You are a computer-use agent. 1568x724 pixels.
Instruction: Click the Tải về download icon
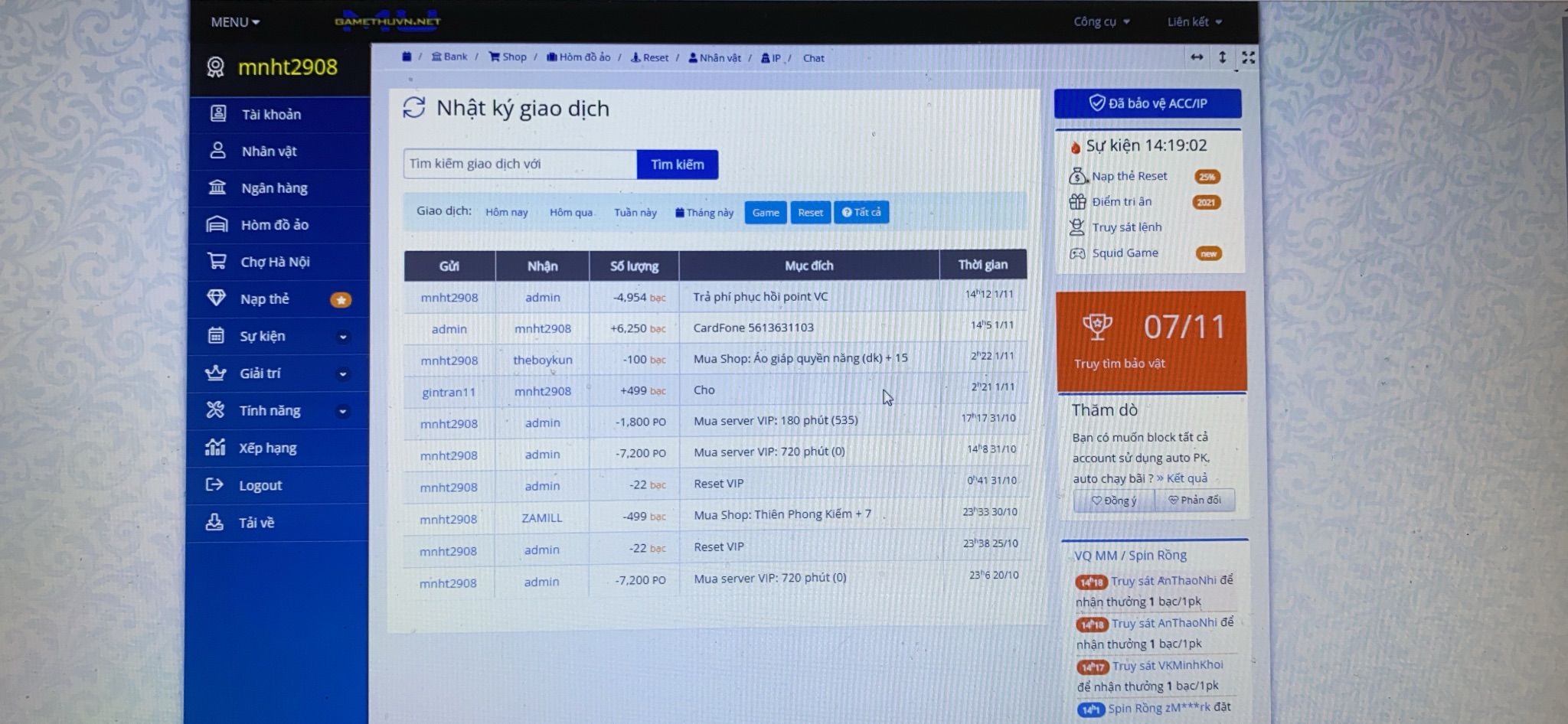tap(214, 522)
